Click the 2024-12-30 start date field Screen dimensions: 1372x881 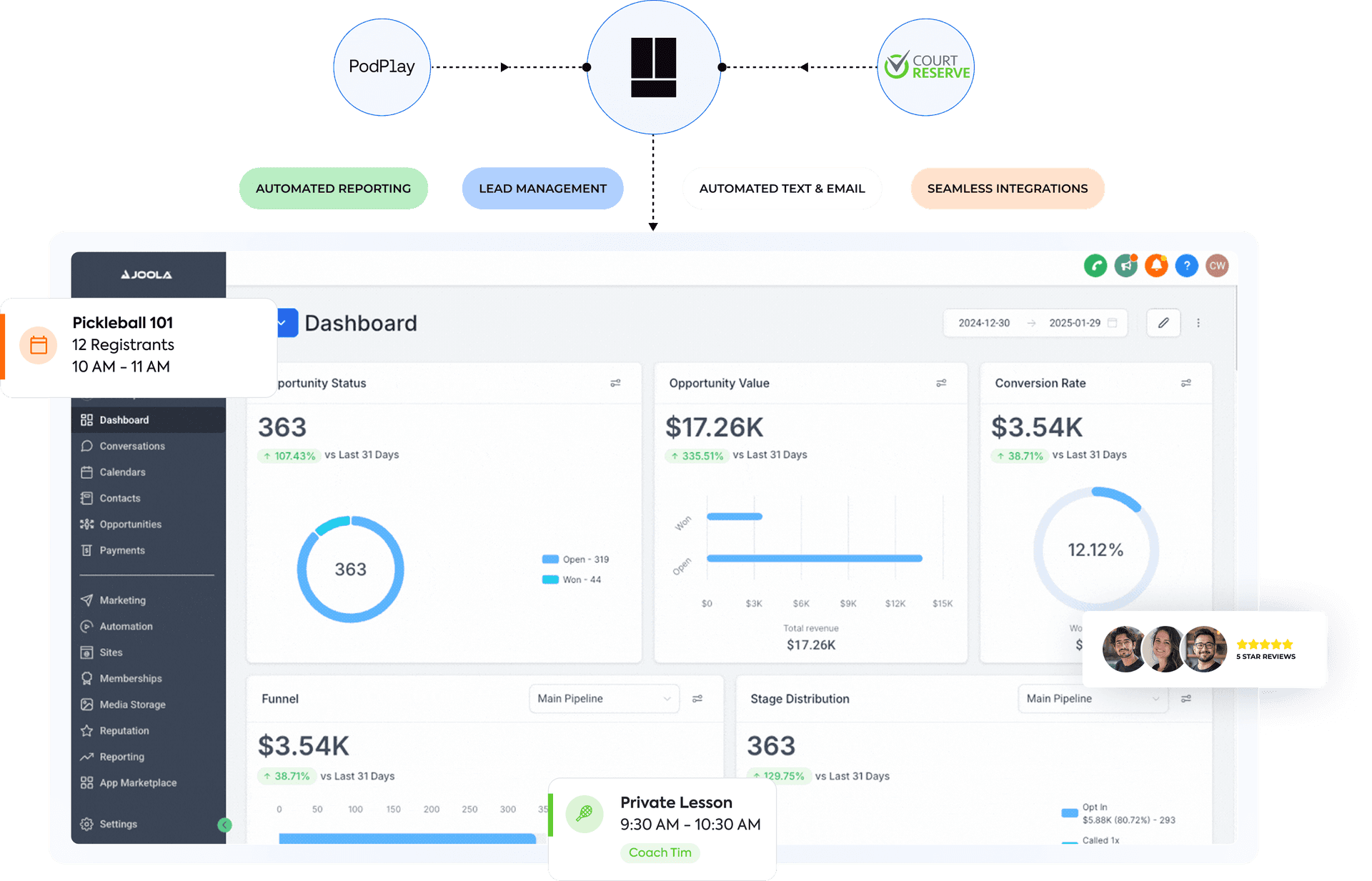983,322
